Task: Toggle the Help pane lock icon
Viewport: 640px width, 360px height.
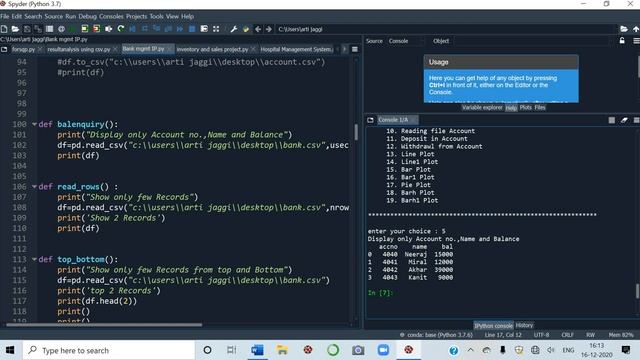Action: [622, 40]
